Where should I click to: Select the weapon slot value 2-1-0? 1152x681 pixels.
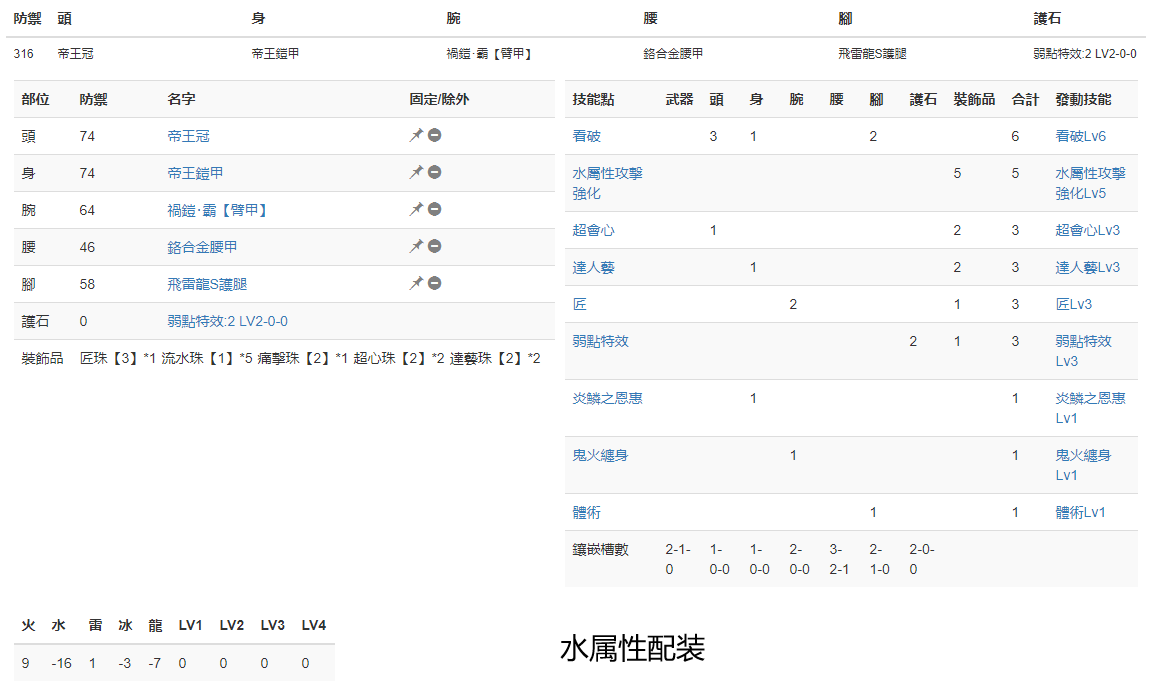[677, 559]
